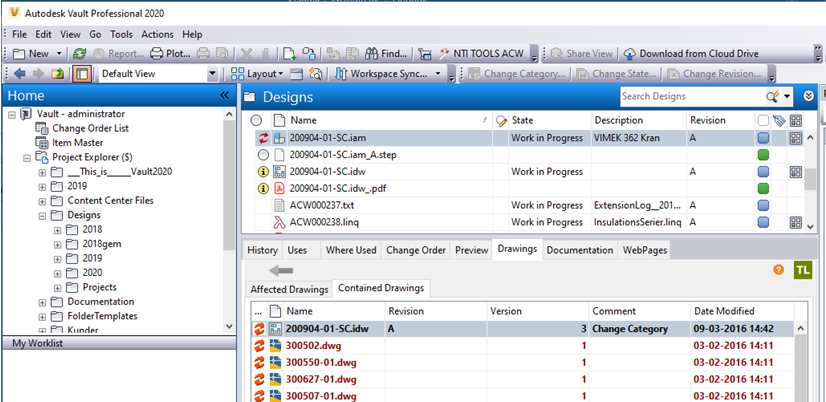Viewport: 826px width, 402px height.
Task: Click the sync status icon of 300550-01.dwg
Action: (x=259, y=362)
